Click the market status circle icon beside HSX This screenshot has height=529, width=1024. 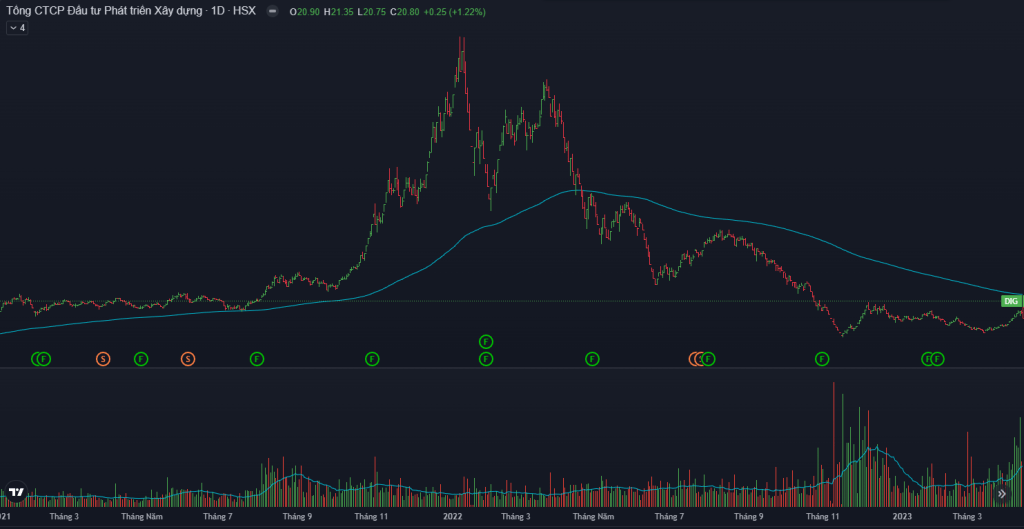tap(272, 11)
